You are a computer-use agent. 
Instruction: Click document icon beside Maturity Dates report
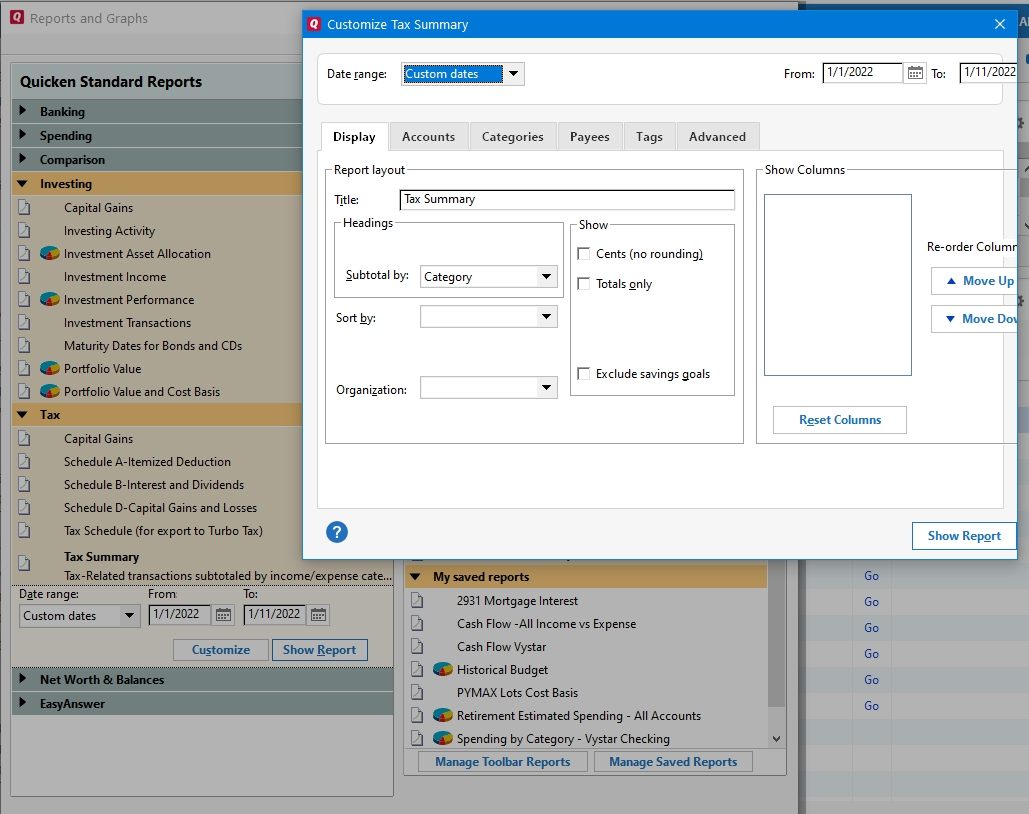tap(24, 345)
